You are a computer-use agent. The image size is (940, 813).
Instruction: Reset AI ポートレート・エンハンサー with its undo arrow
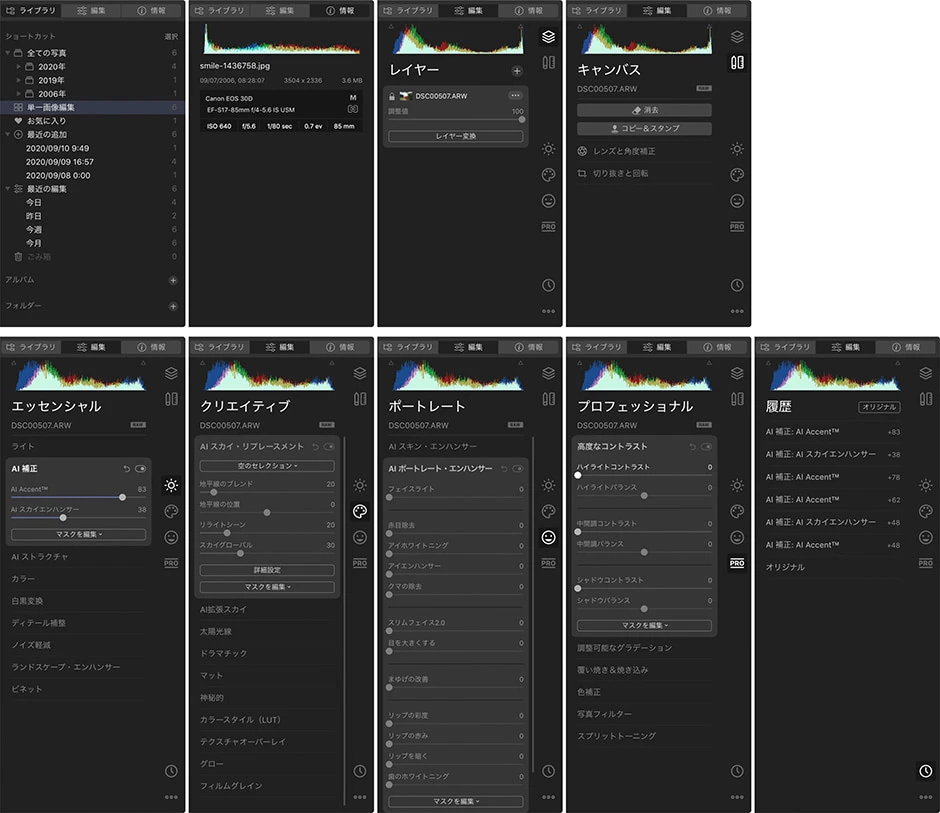pyautogui.click(x=504, y=469)
